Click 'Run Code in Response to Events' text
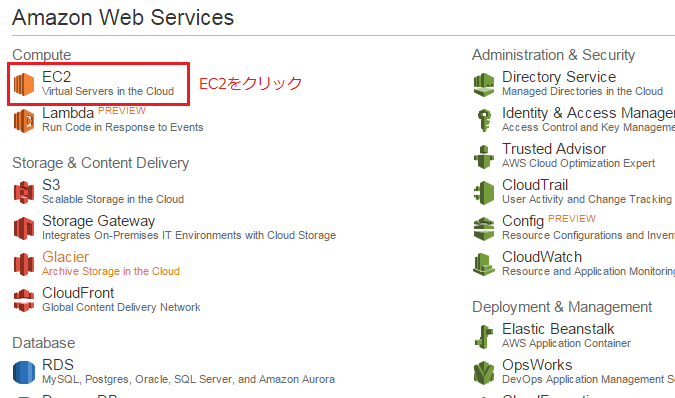 (123, 127)
